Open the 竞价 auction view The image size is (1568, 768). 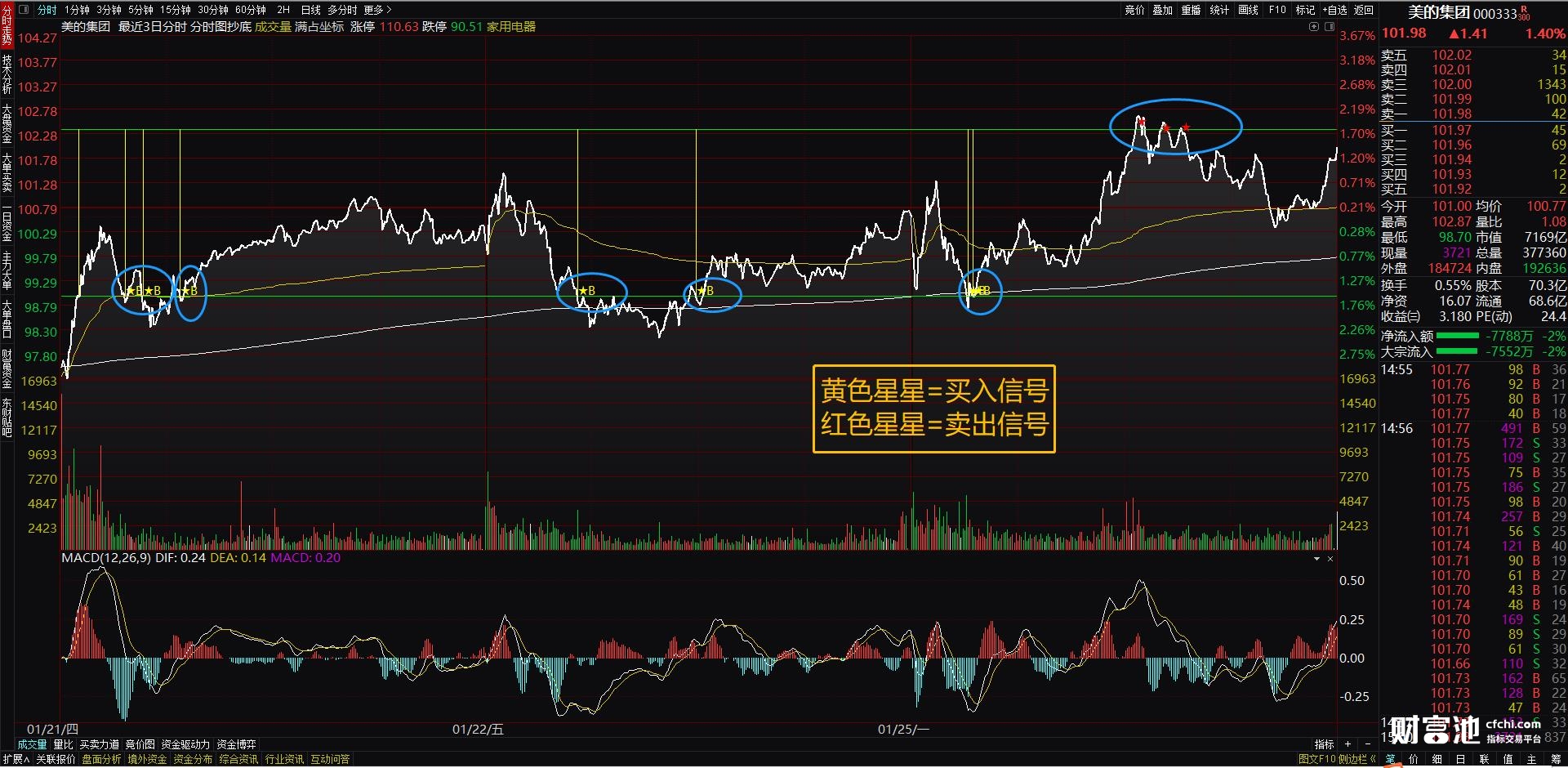click(x=1134, y=10)
